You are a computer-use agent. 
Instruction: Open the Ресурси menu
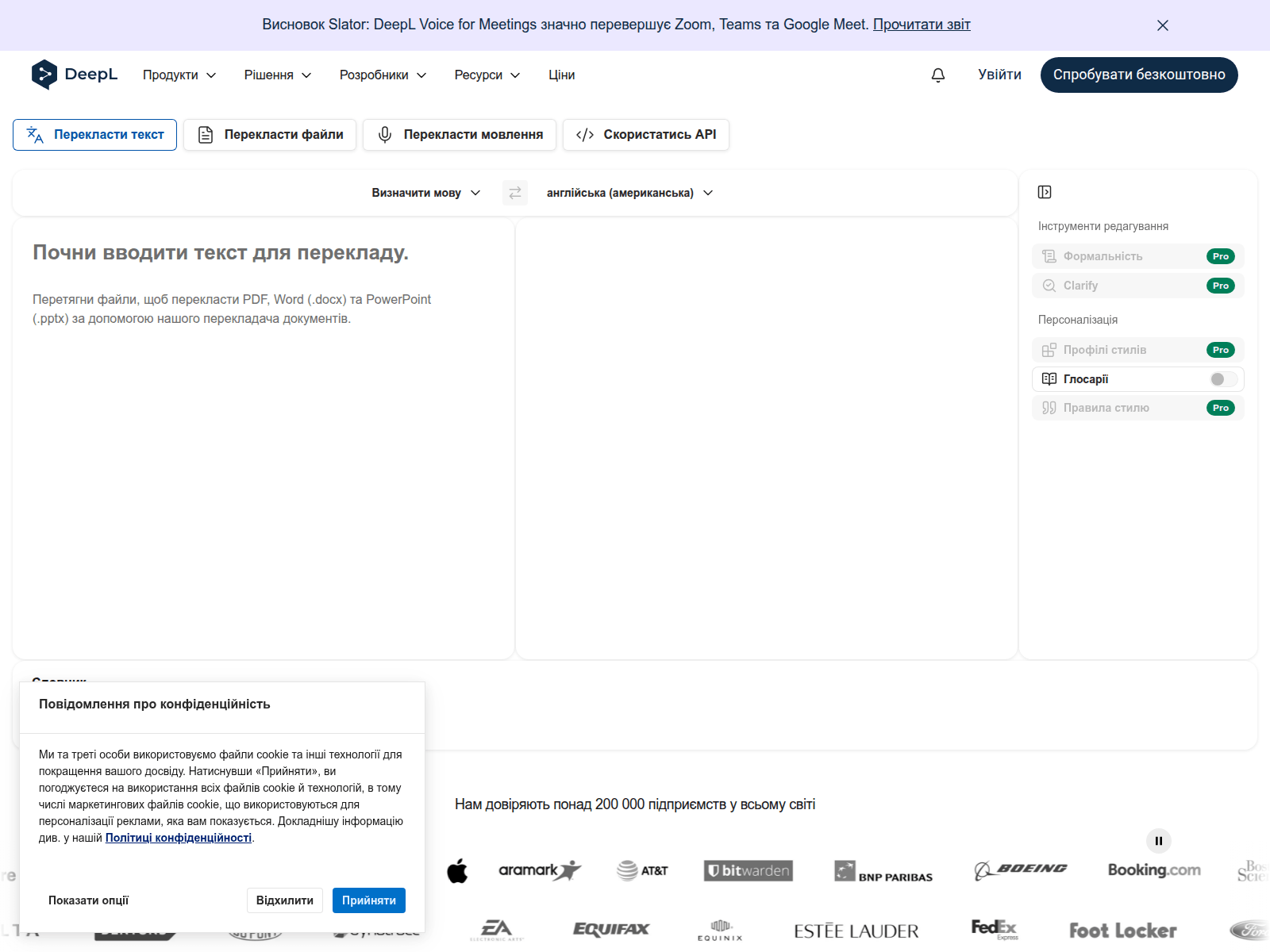tap(487, 75)
